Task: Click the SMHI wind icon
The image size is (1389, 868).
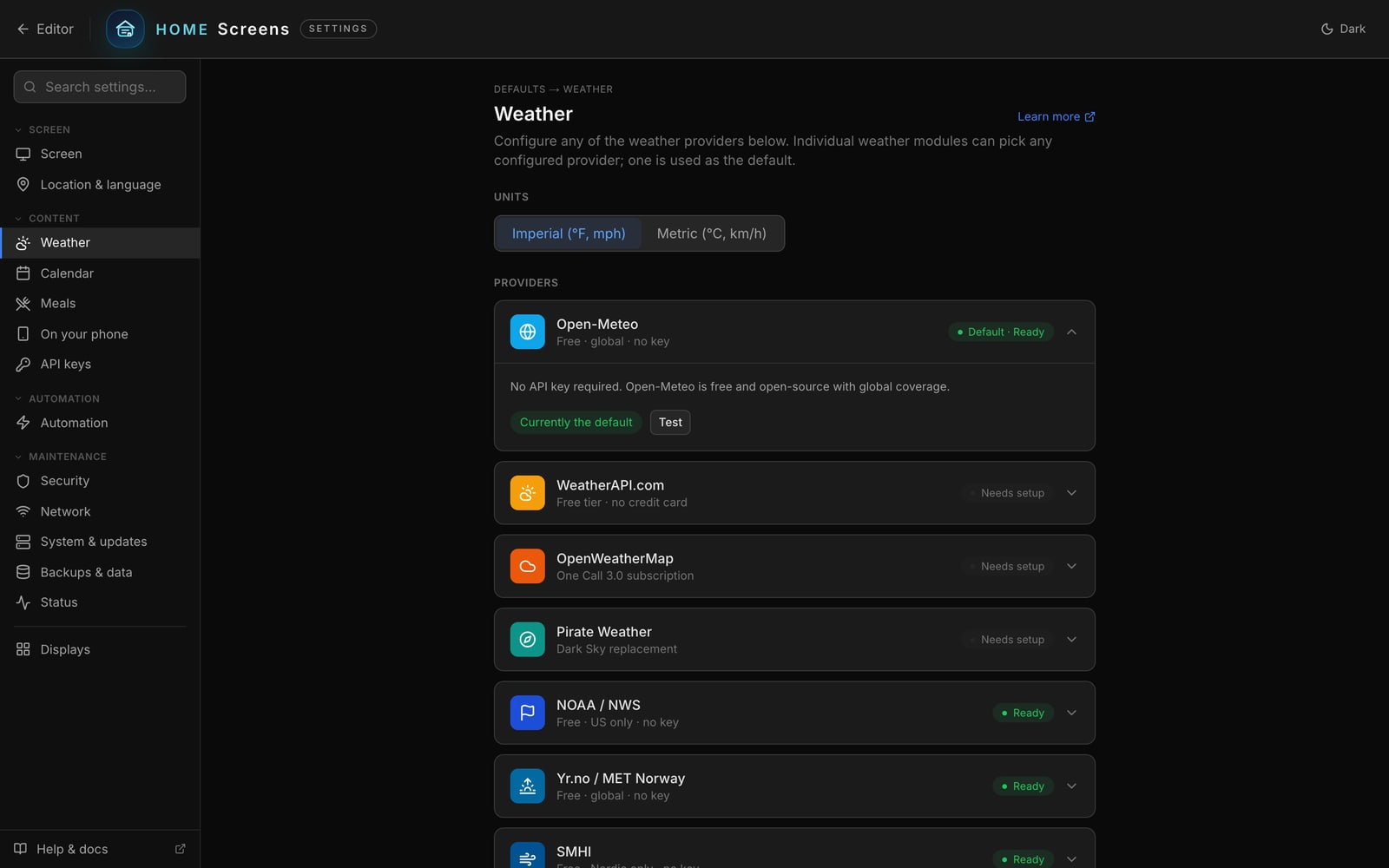Action: (527, 855)
